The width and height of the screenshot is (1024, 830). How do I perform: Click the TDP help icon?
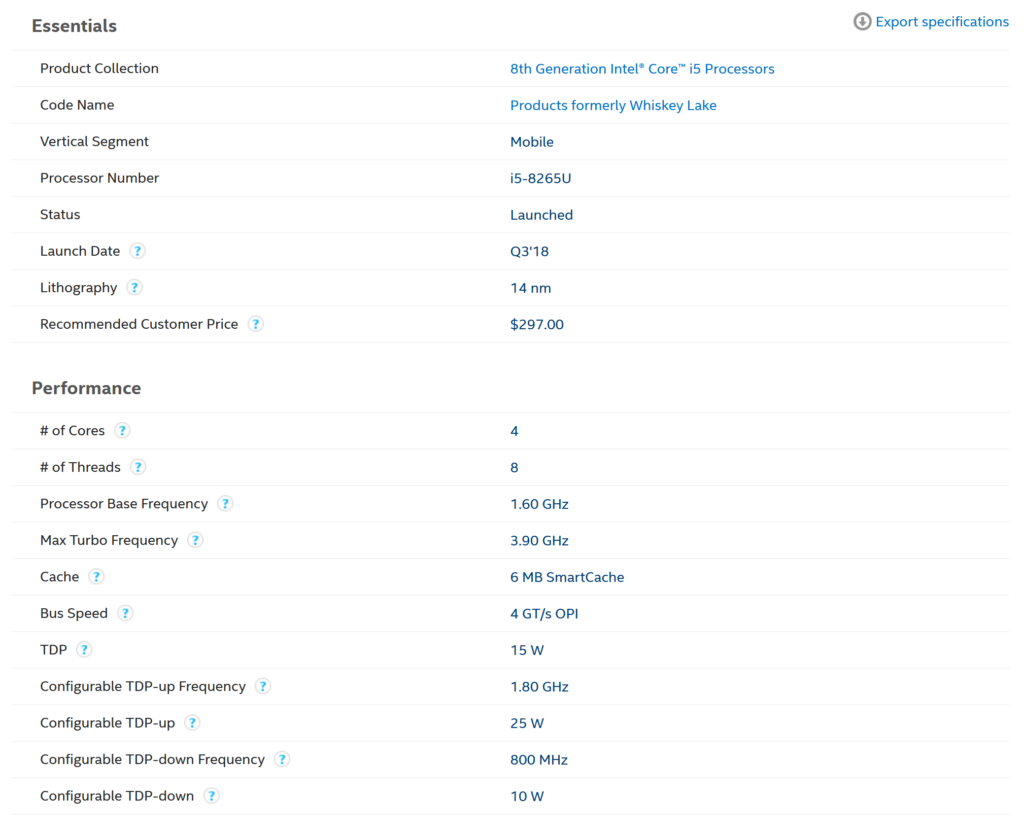(85, 650)
